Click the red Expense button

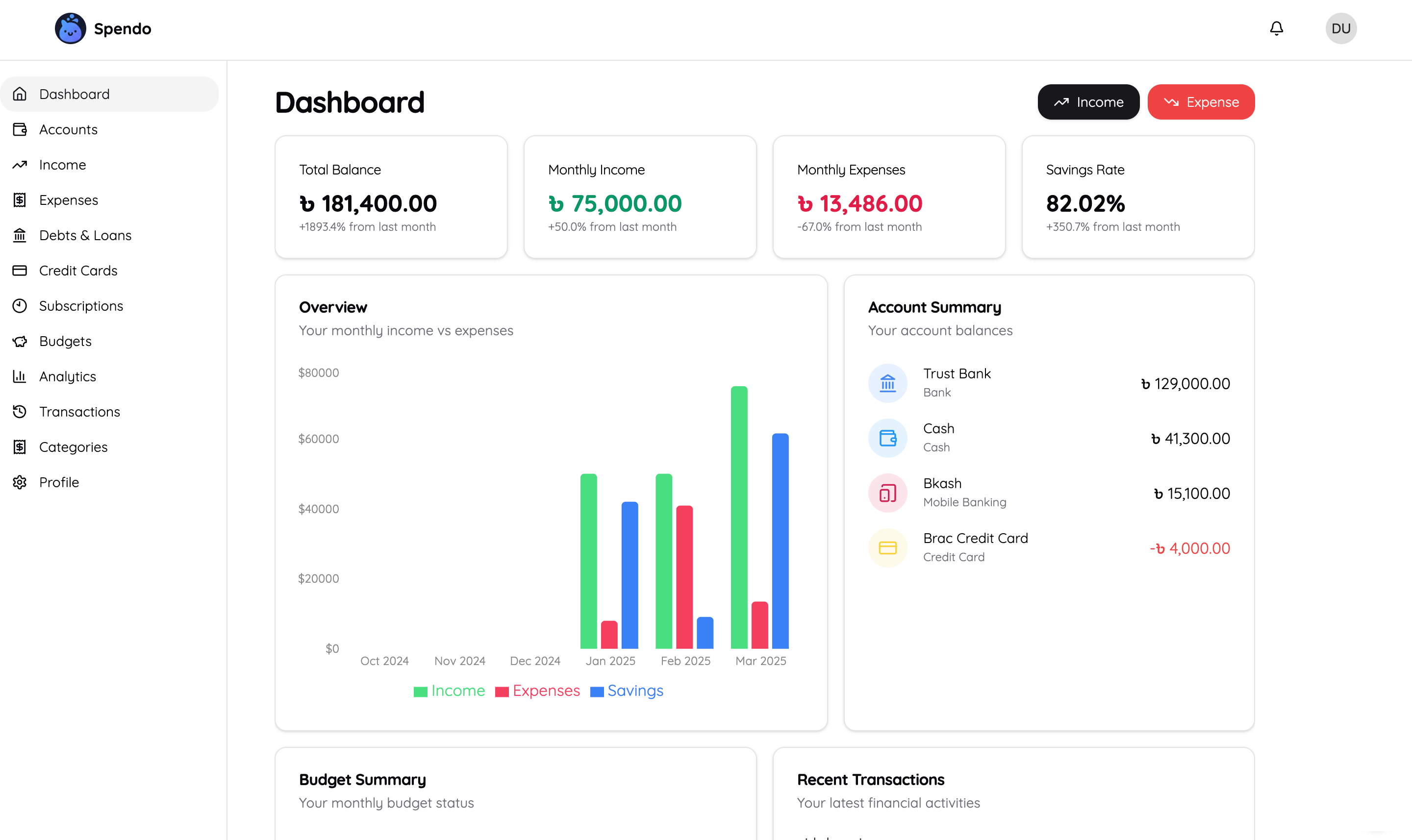[1201, 102]
